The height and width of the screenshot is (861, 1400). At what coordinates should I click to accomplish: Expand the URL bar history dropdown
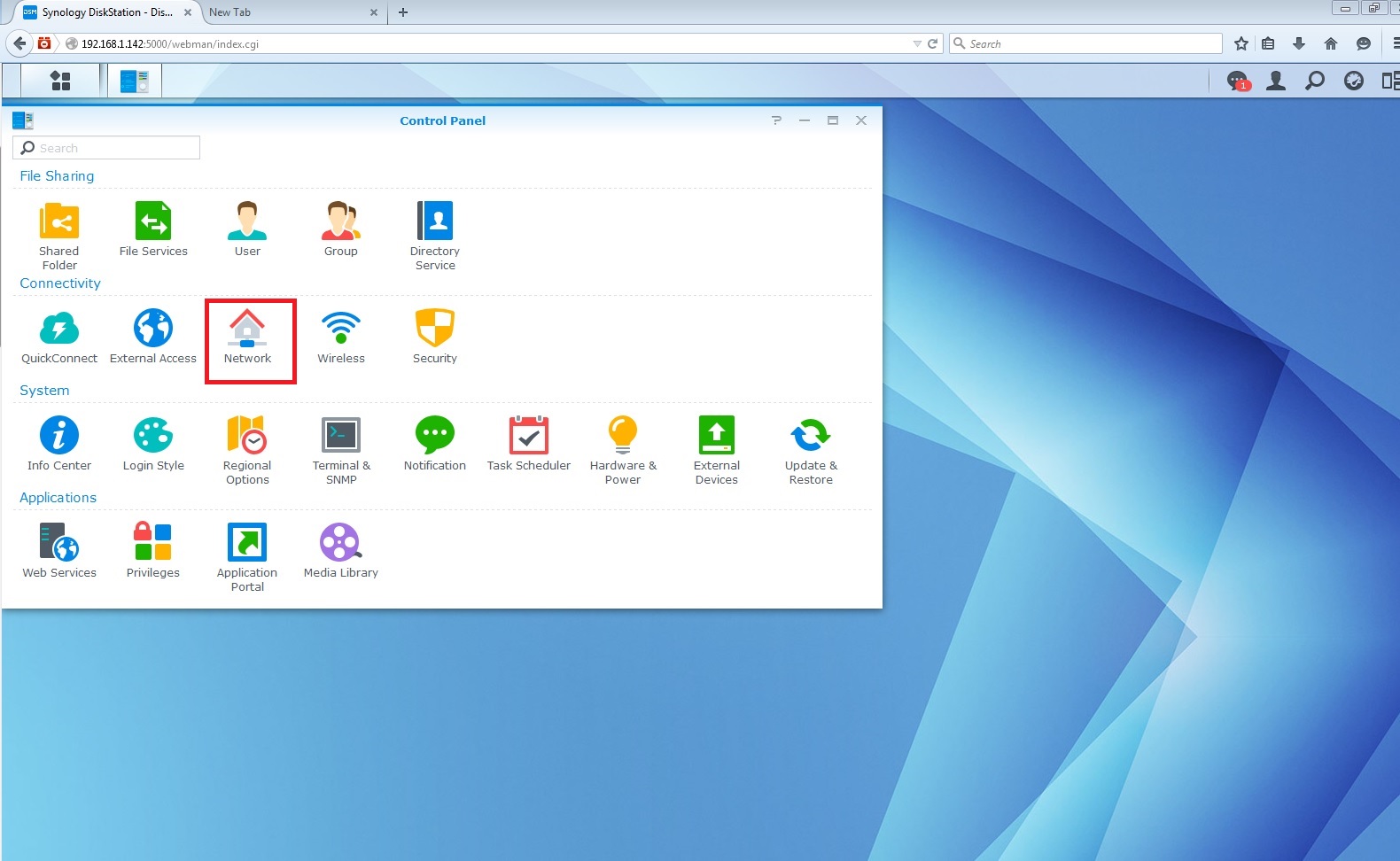click(917, 43)
